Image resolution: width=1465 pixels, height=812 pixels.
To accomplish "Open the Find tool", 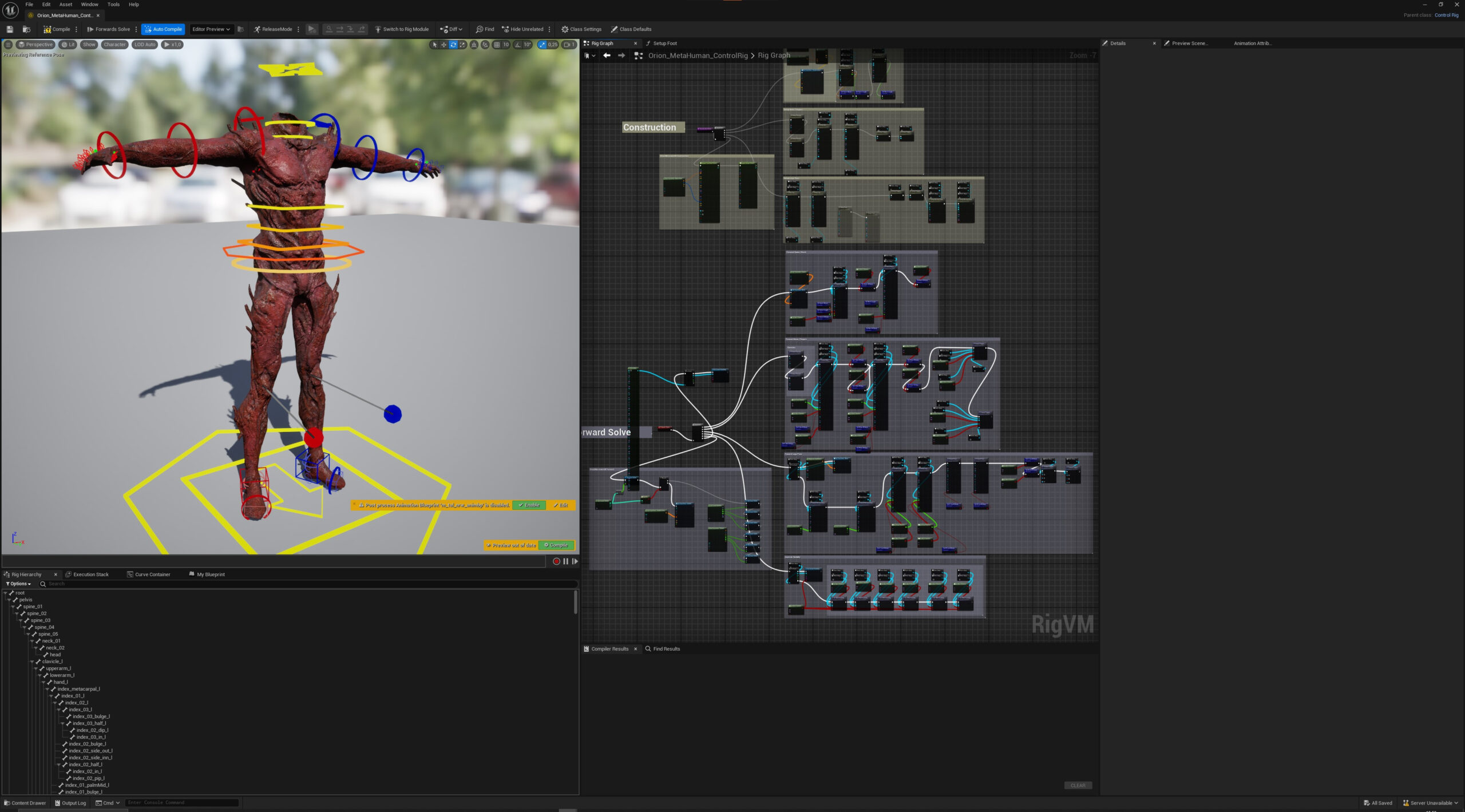I will pos(485,29).
